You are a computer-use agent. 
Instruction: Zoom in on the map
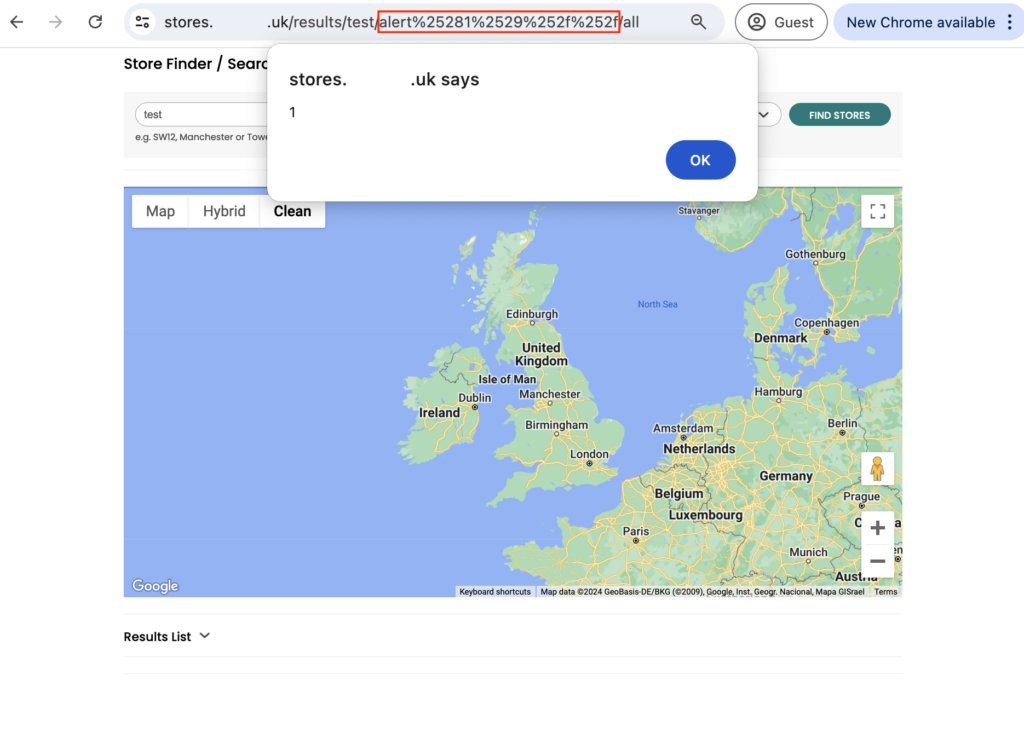877,527
